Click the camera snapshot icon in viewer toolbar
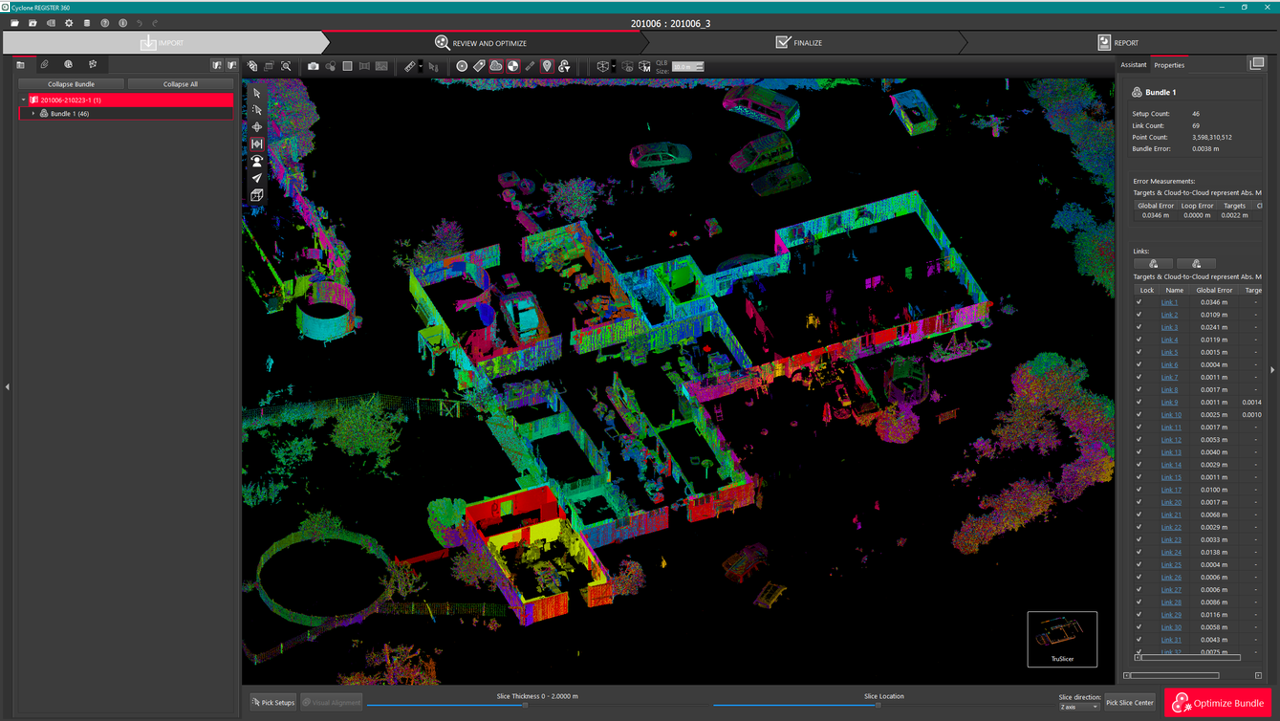Screen dimensions: 1280x721 [x=313, y=66]
